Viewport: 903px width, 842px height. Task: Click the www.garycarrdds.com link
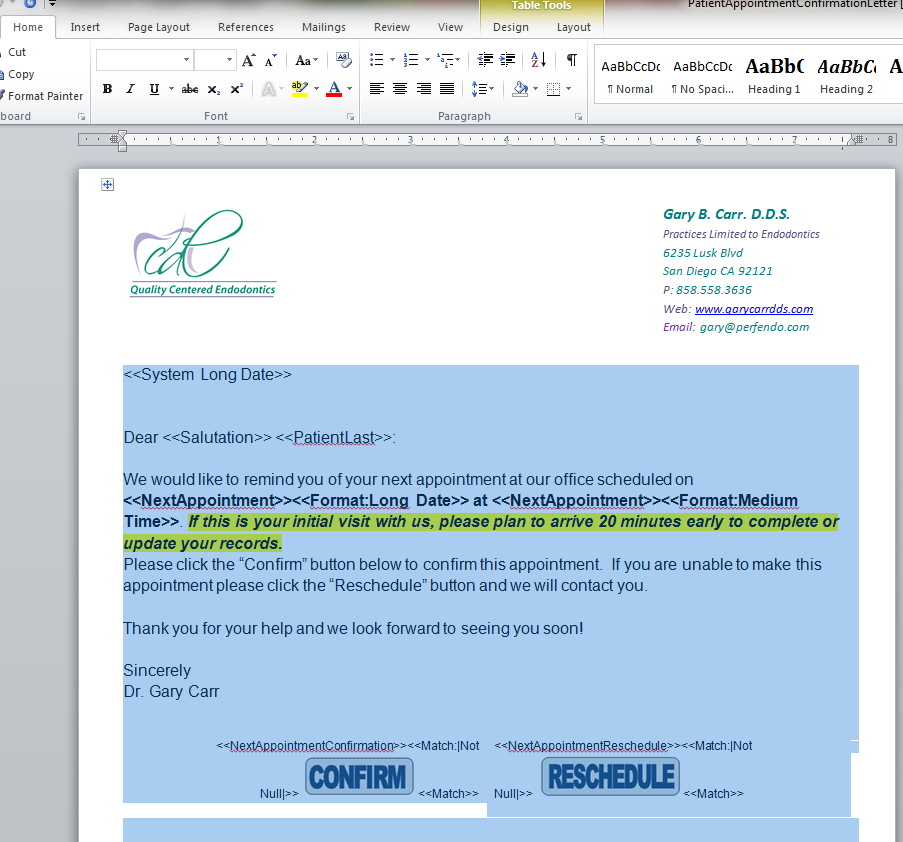coord(753,309)
